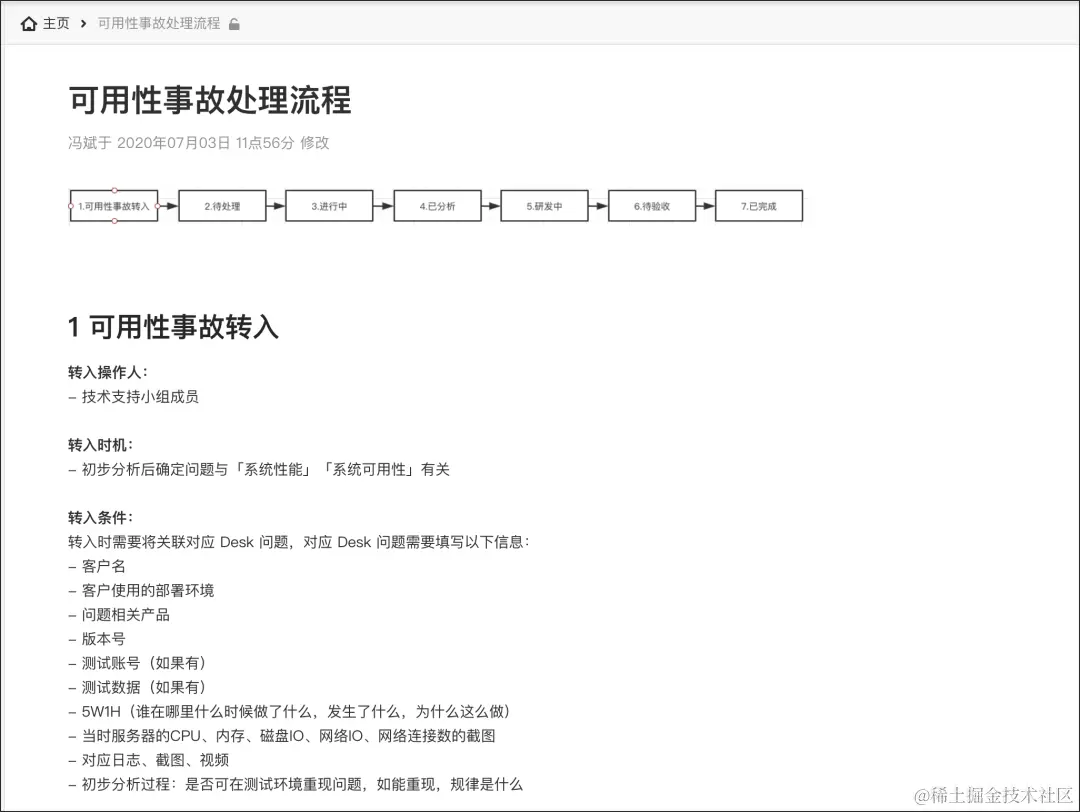Screen dimensions: 1080x812
Task: Click the line 技术支持小组成员
Action: click(134, 397)
